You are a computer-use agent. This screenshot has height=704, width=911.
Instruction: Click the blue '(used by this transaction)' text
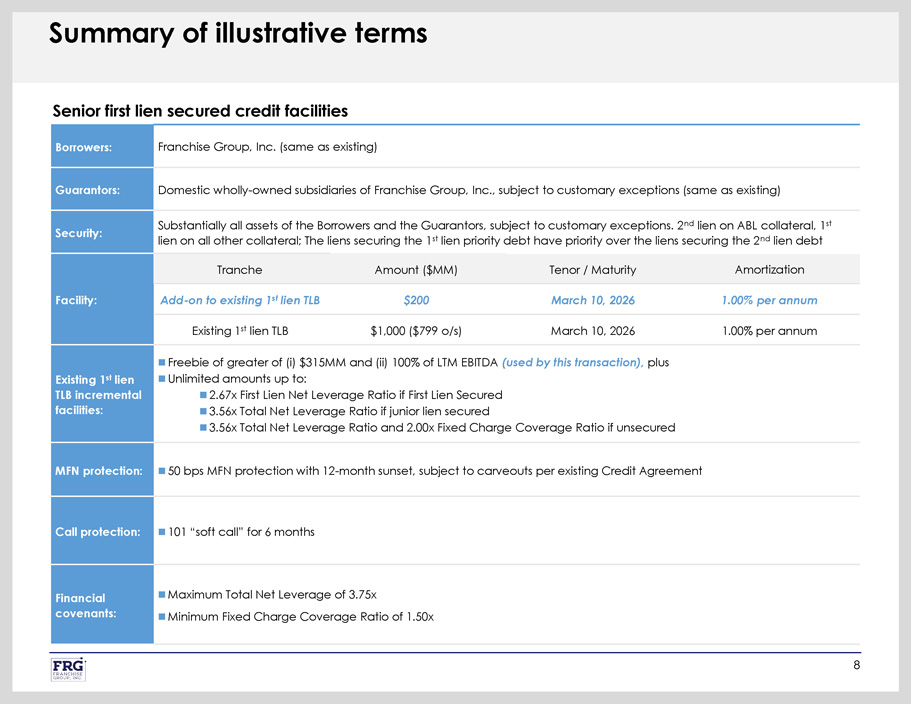pos(572,362)
